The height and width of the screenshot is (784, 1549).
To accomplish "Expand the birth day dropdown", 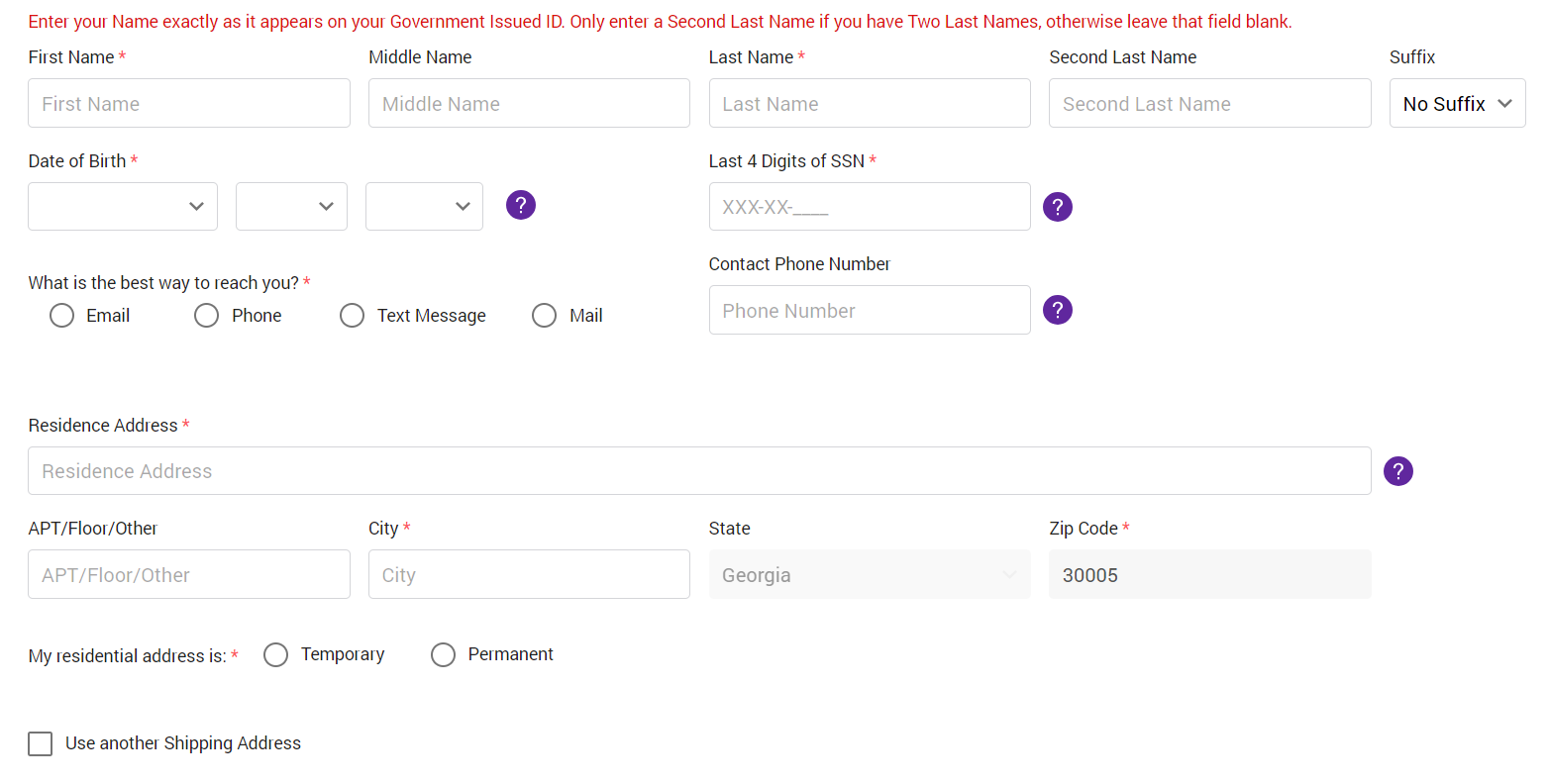I will [291, 206].
